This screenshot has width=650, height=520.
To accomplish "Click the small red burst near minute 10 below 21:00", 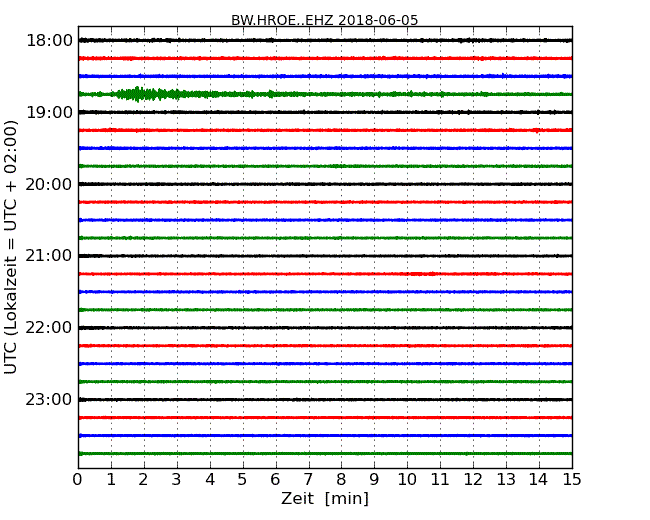I will [422, 274].
